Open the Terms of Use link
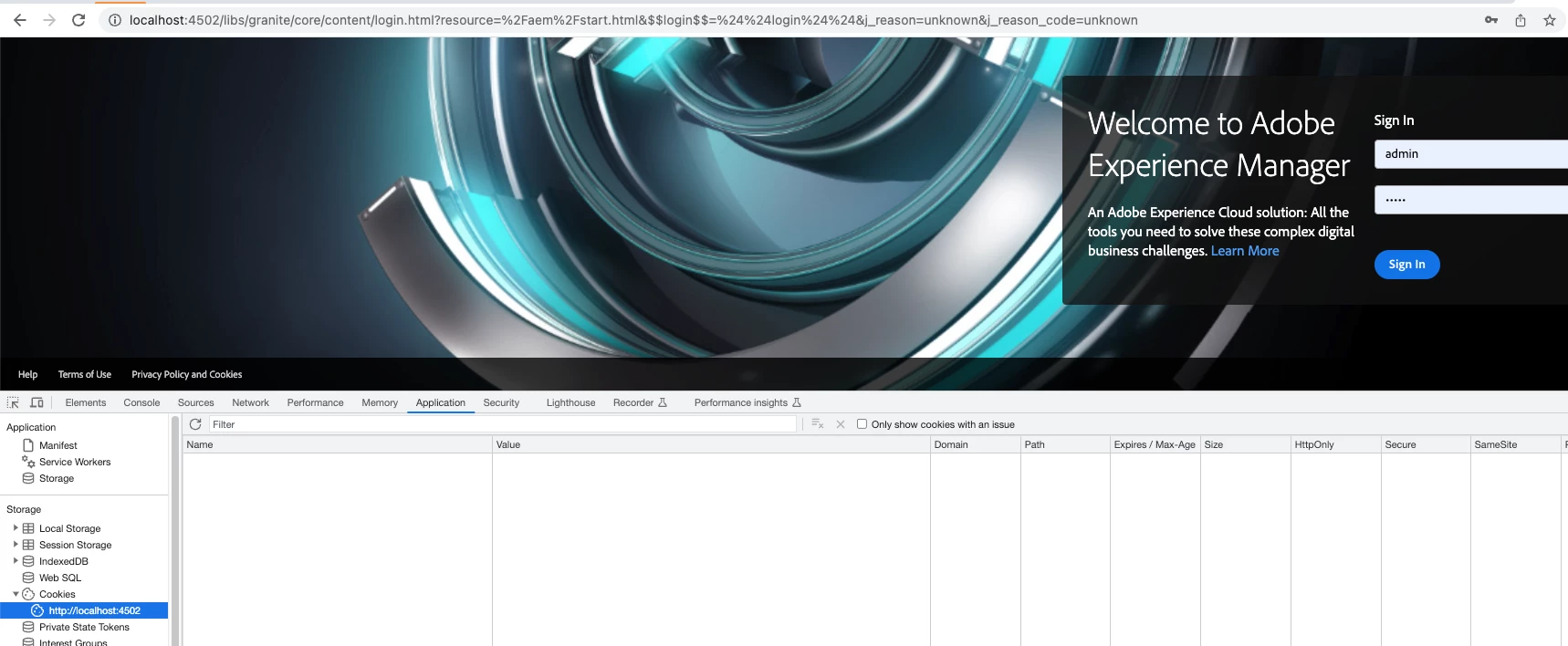 pyautogui.click(x=85, y=374)
